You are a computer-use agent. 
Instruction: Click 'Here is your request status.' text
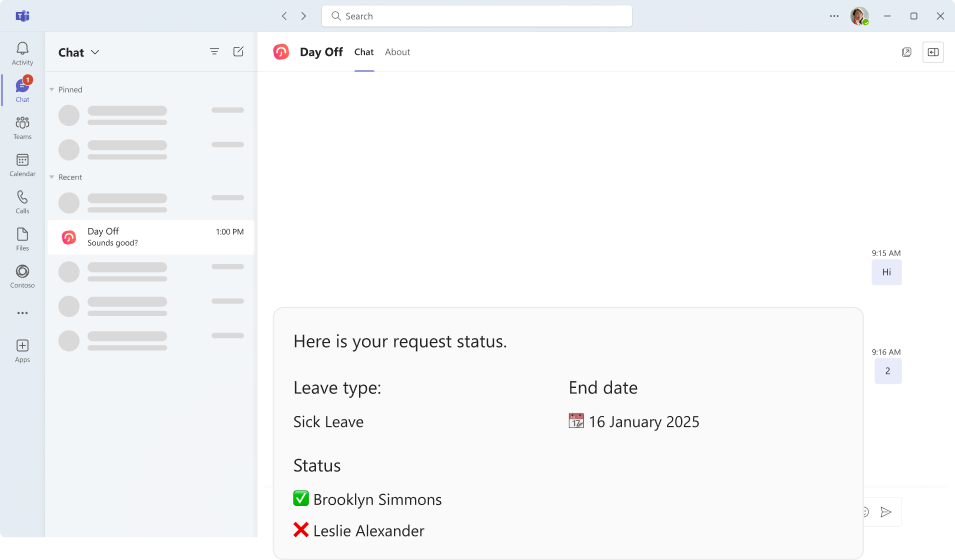pyautogui.click(x=400, y=341)
